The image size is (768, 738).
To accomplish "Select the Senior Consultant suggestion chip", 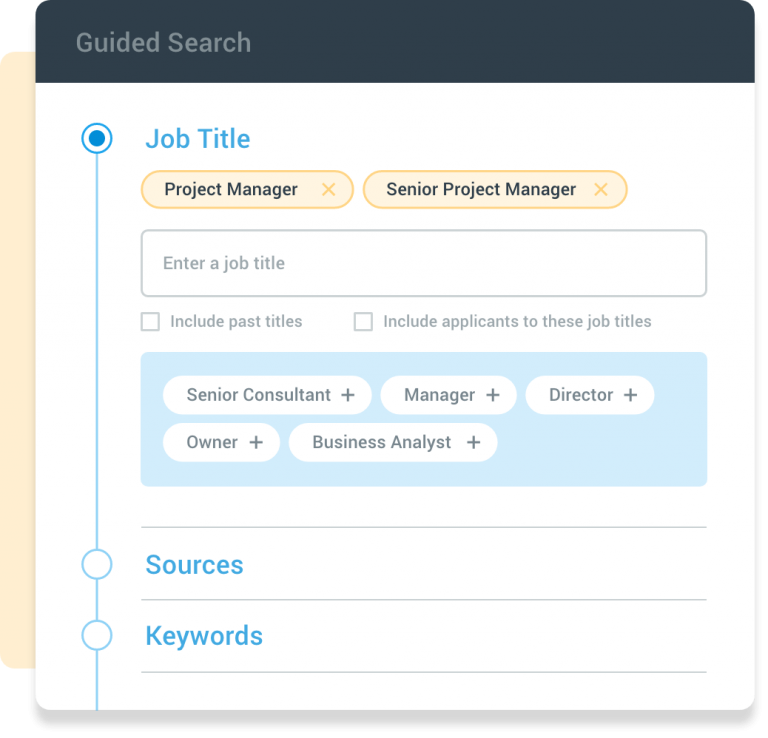I will coord(258,395).
